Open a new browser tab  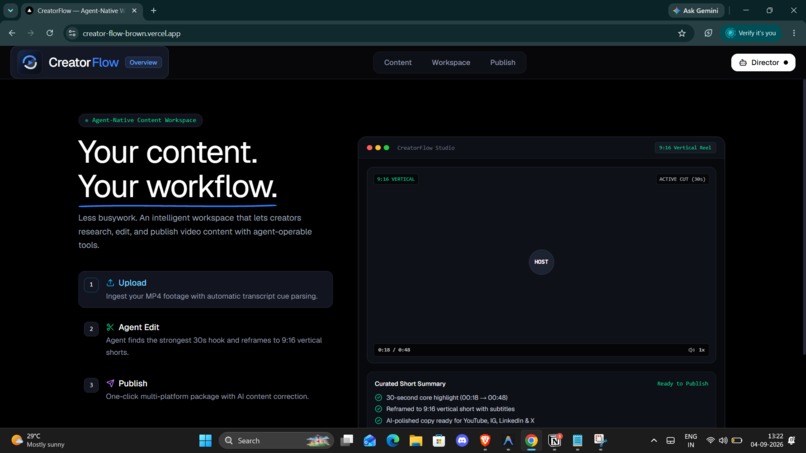point(153,10)
